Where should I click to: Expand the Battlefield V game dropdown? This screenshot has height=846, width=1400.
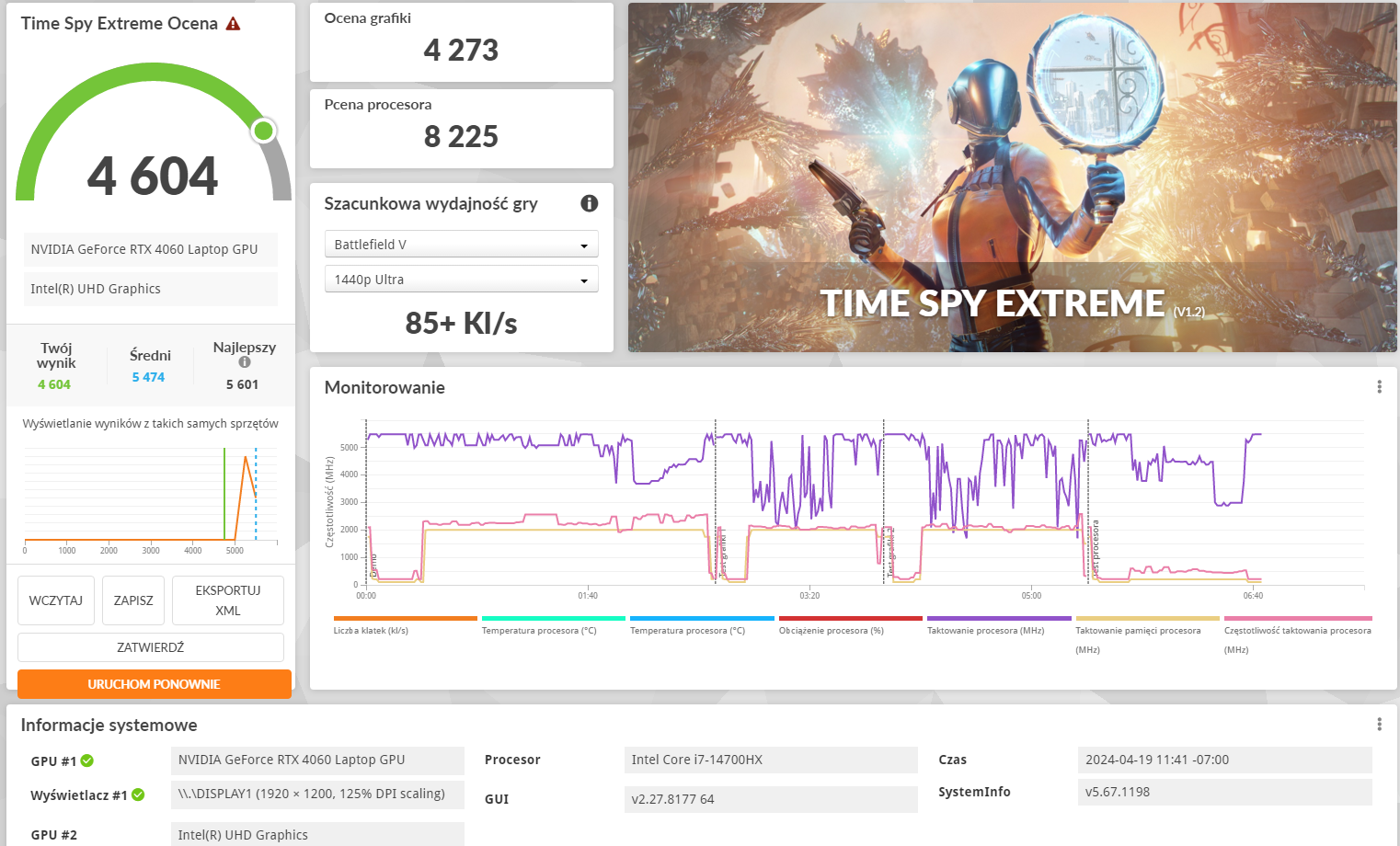(x=461, y=245)
